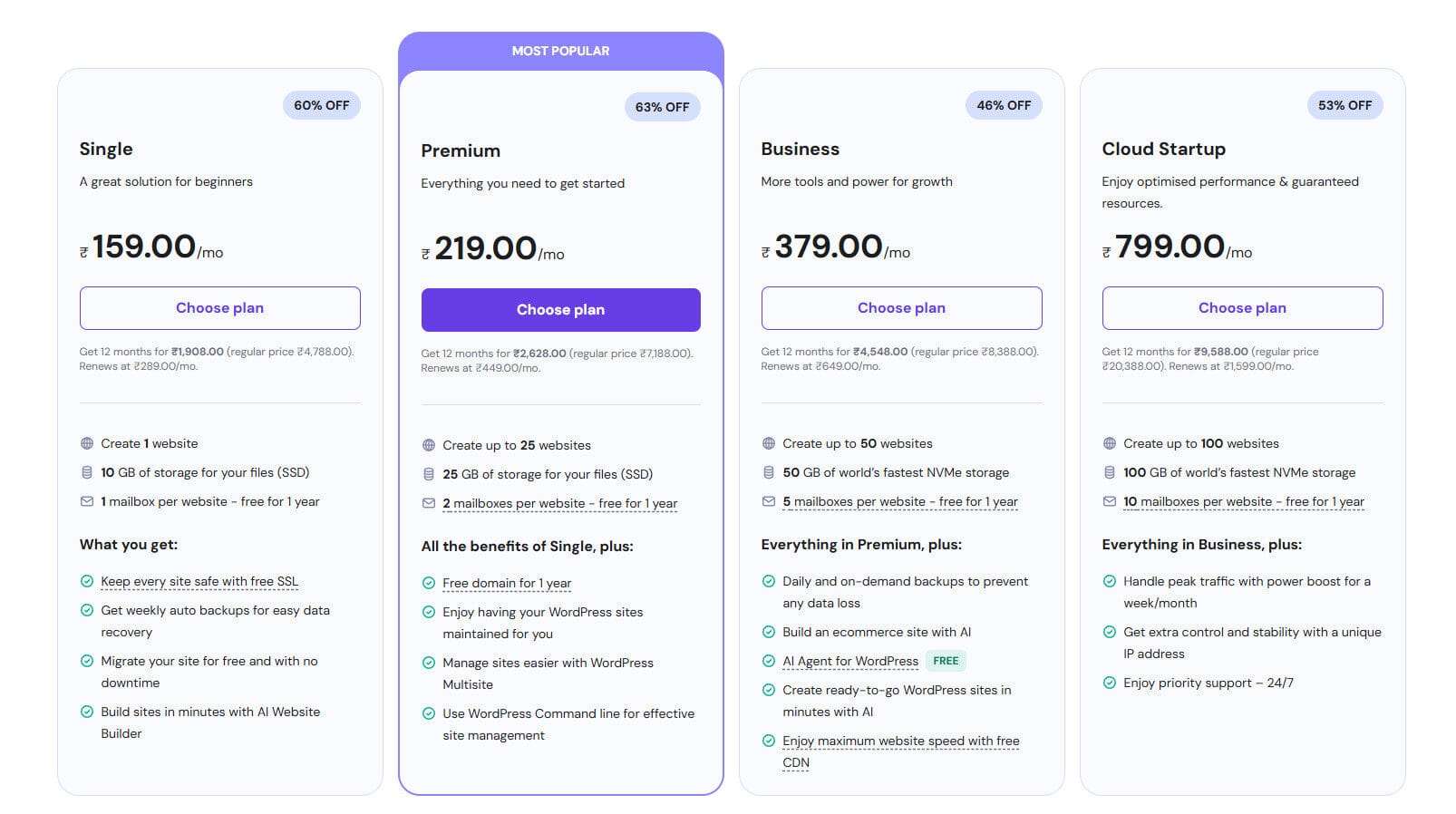Click checkmark icon beside free SSL feature
Viewport: 1456px width, 814px height.
pos(87,581)
